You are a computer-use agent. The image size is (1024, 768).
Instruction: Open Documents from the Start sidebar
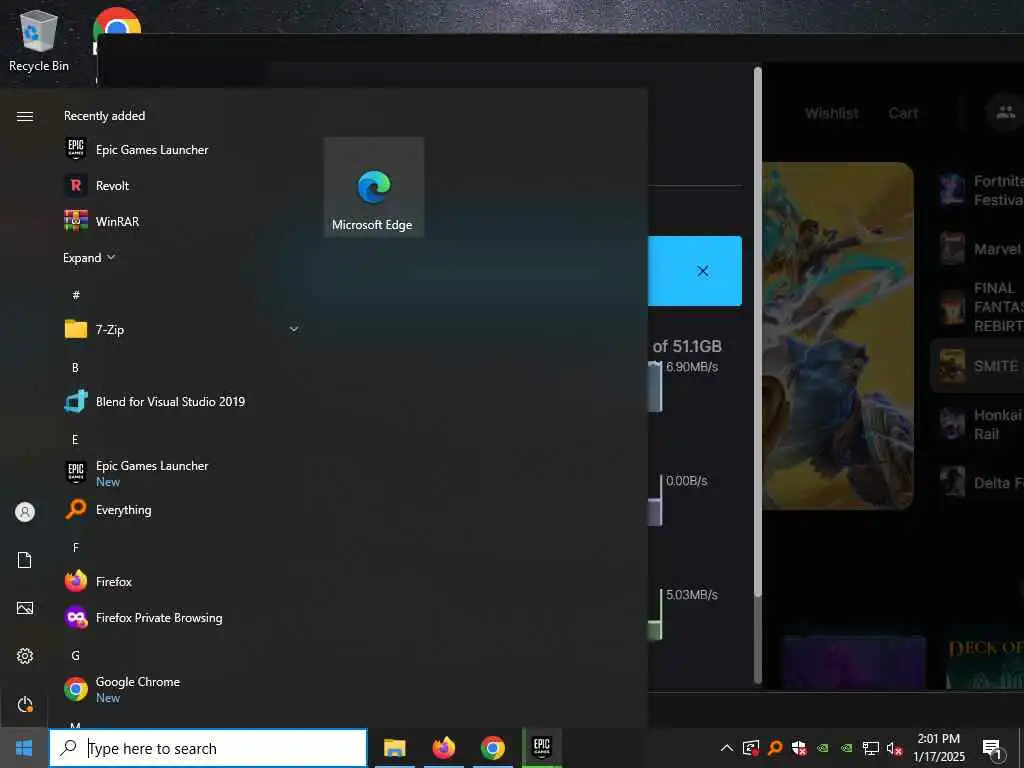point(25,560)
